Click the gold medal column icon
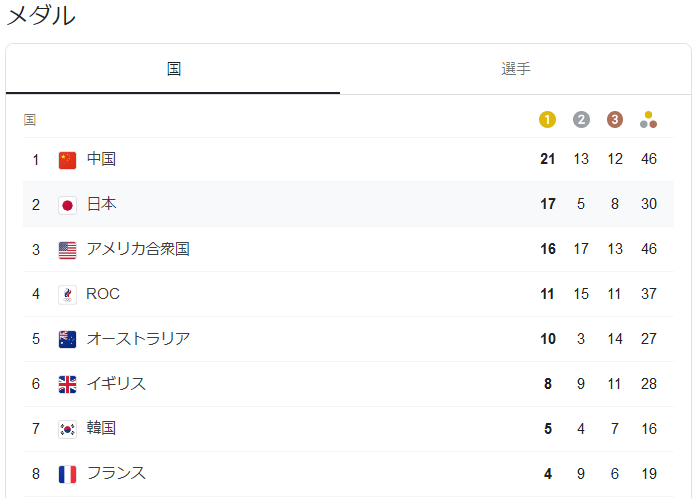Screen dimensions: 692x498 (x=547, y=120)
